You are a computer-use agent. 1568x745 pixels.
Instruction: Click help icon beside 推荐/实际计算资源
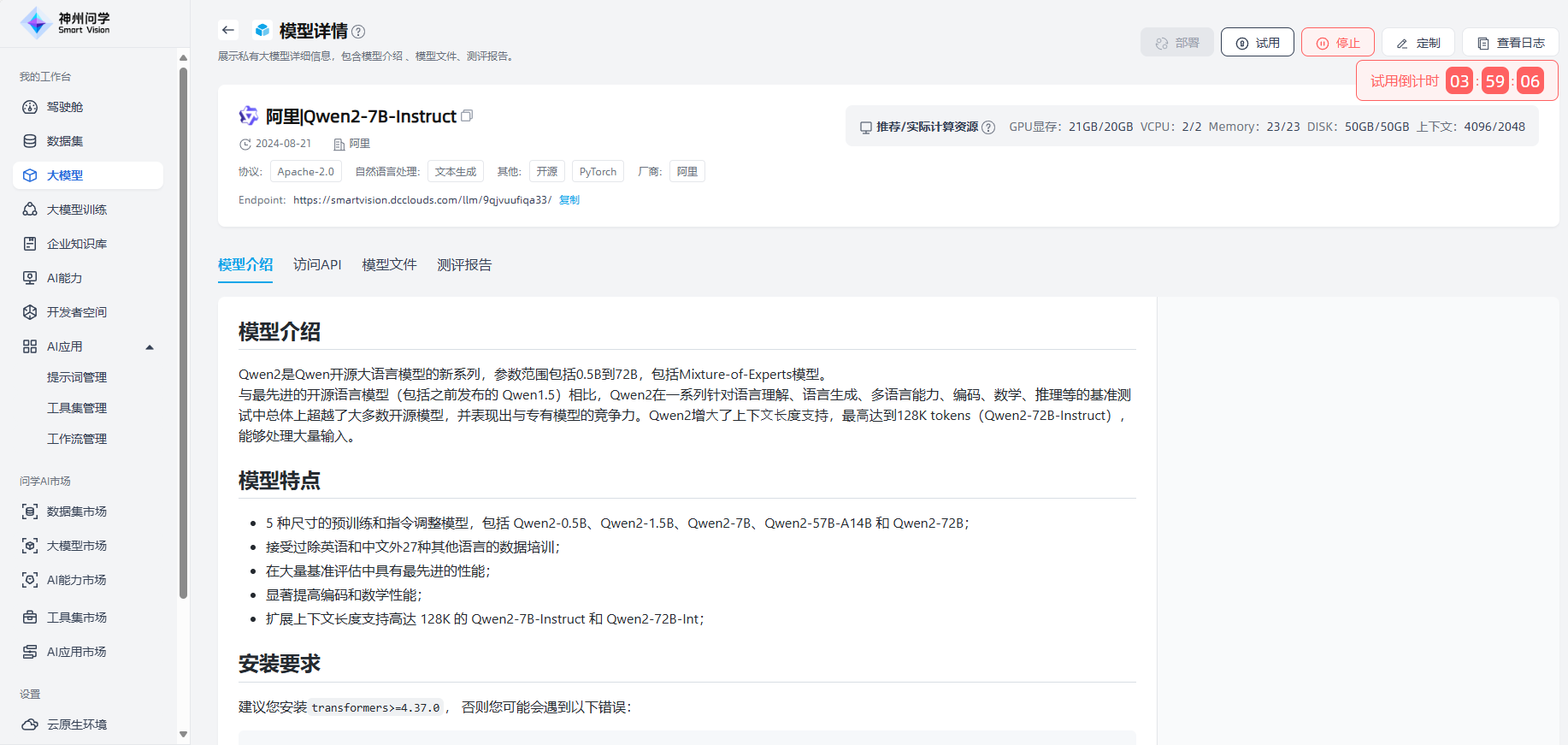click(x=988, y=127)
